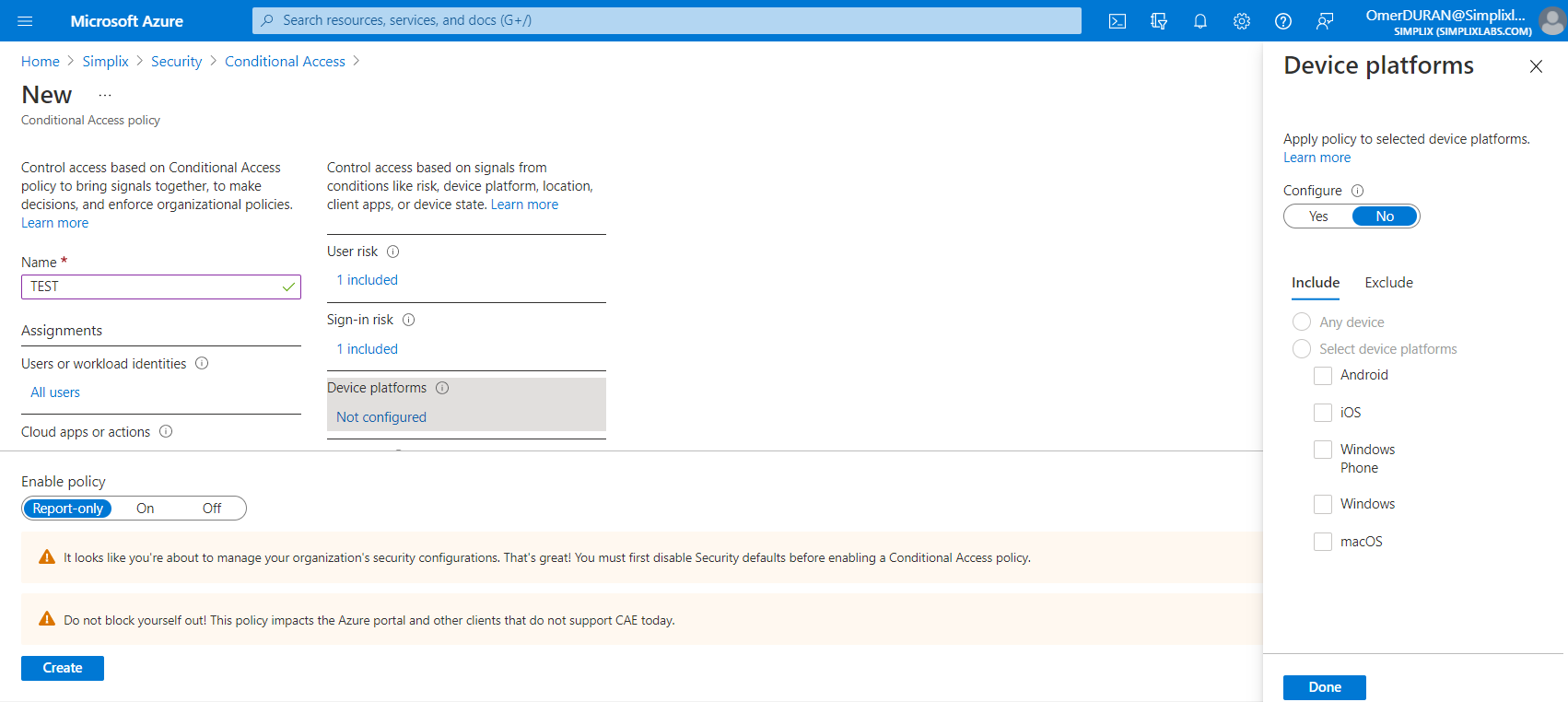This screenshot has height=702, width=1568.
Task: Open the 1 included link under Sign-in risk
Action: click(367, 349)
